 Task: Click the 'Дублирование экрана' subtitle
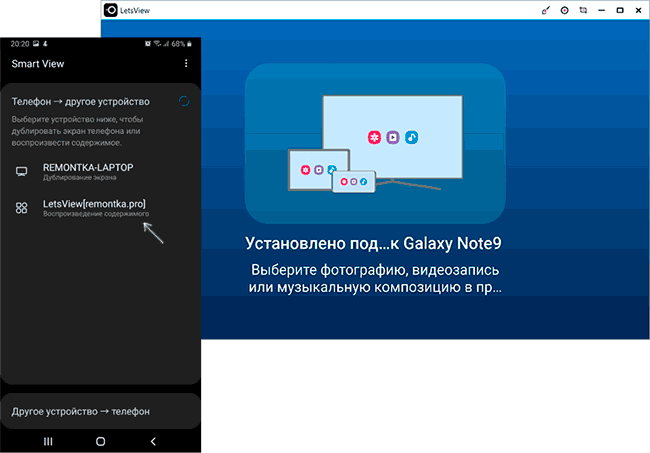80,178
